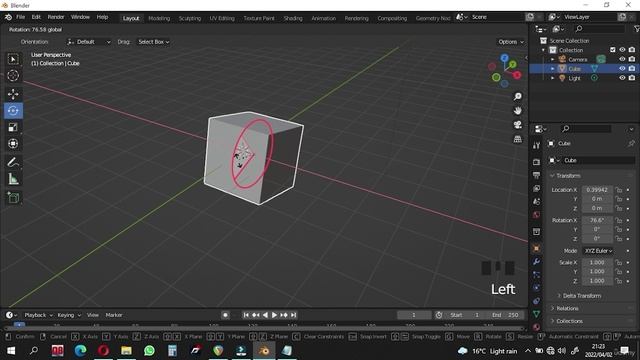
Task: Switch to the UV Editing workspace tab
Action: 222,18
